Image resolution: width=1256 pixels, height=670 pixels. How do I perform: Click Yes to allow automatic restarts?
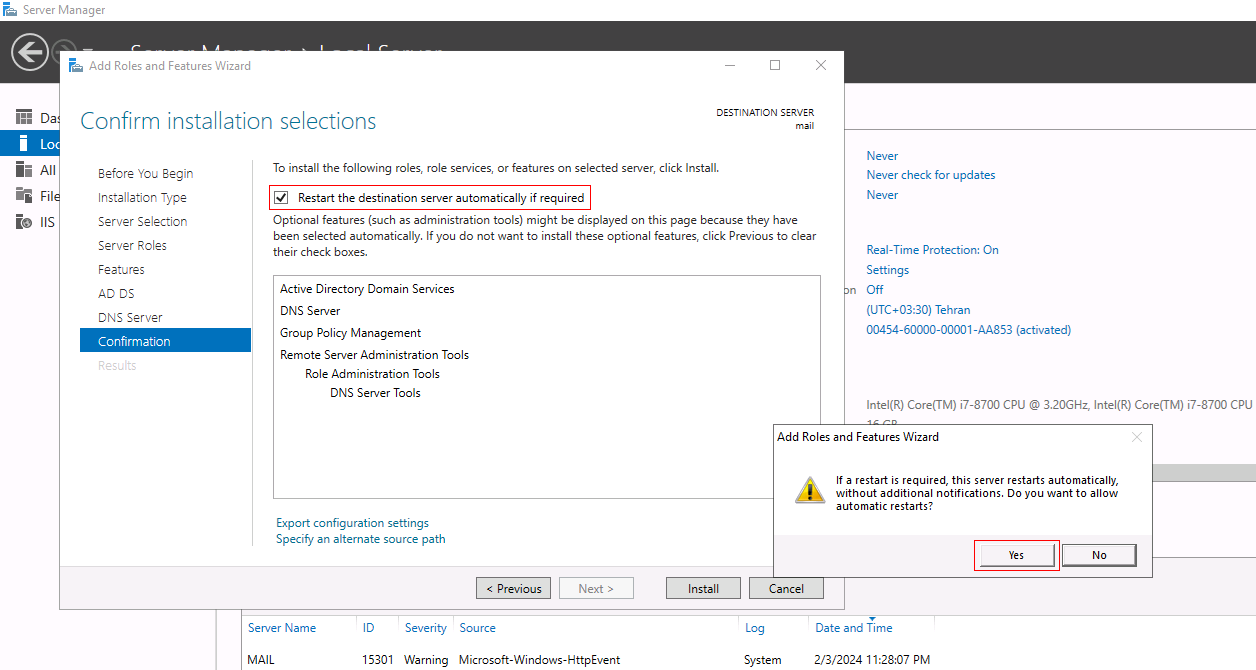point(1016,555)
